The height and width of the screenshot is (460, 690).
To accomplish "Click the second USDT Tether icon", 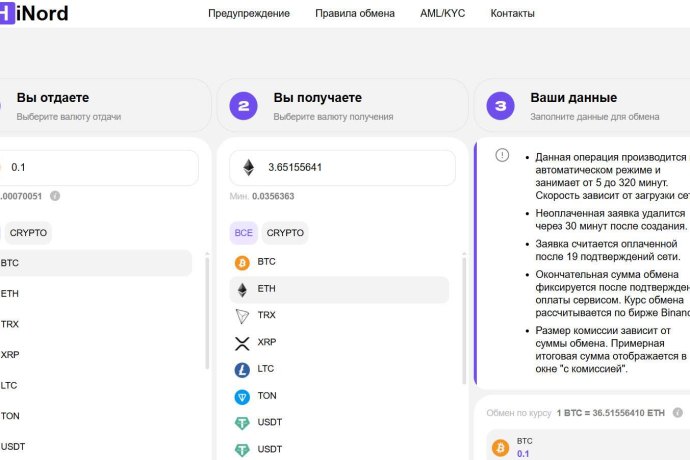I will [242, 450].
